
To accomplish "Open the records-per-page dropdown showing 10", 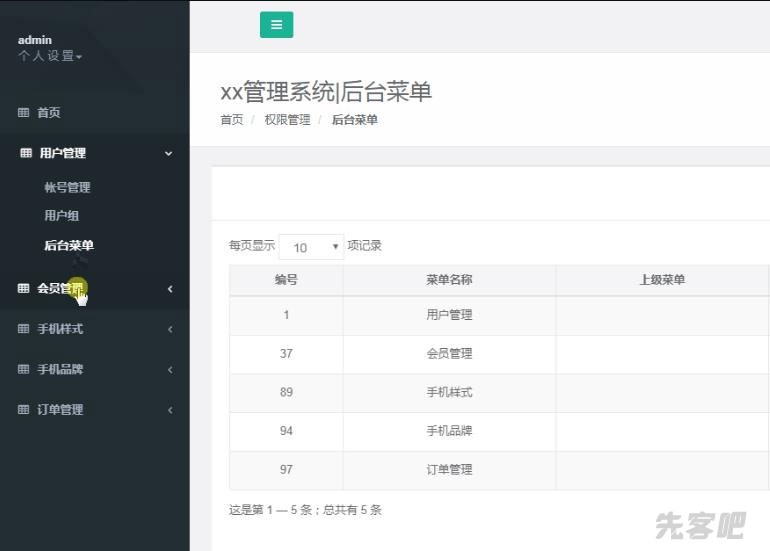I will pos(310,247).
